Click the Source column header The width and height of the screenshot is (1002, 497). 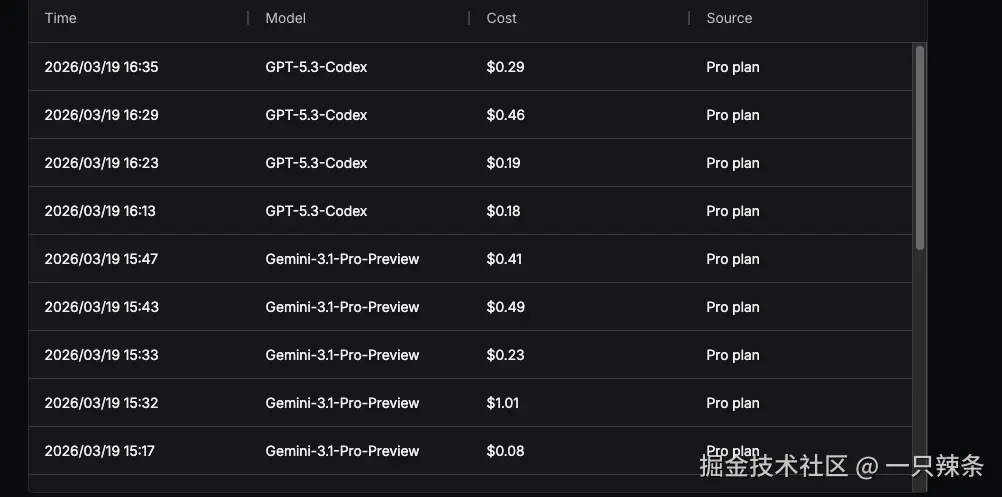(729, 18)
